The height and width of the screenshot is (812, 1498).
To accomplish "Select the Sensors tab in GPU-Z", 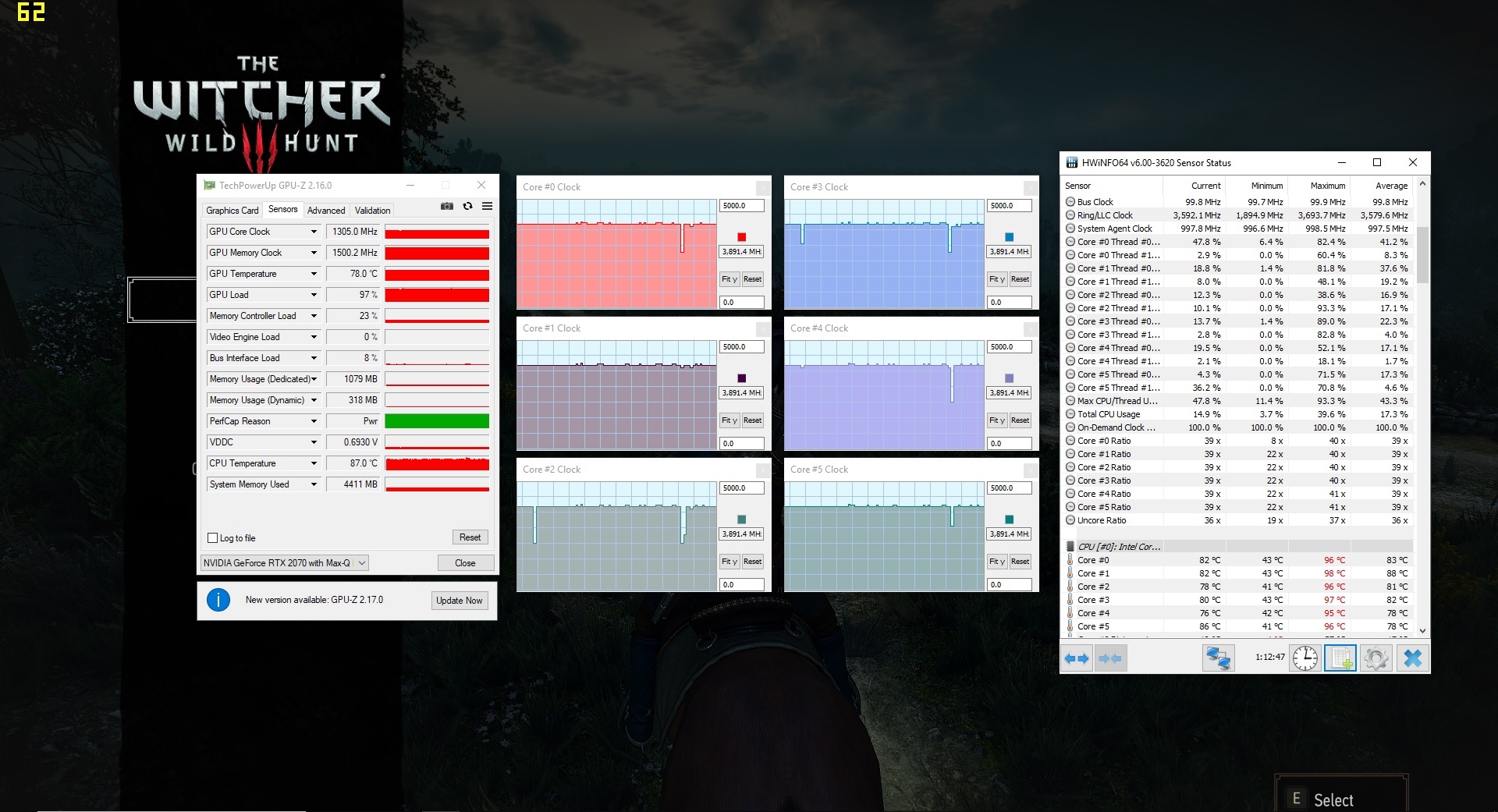I will tap(282, 209).
